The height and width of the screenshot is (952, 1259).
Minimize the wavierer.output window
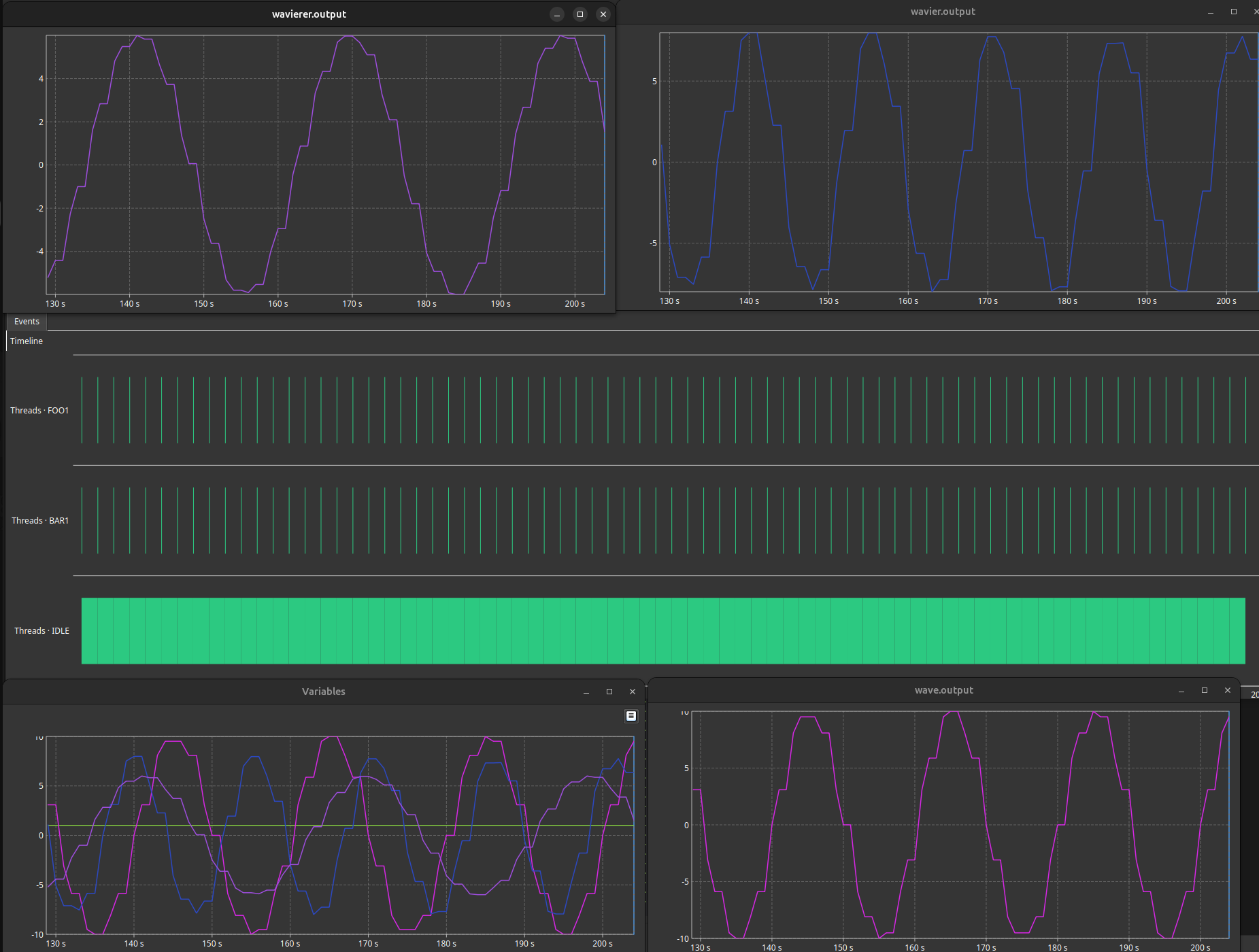[x=557, y=14]
